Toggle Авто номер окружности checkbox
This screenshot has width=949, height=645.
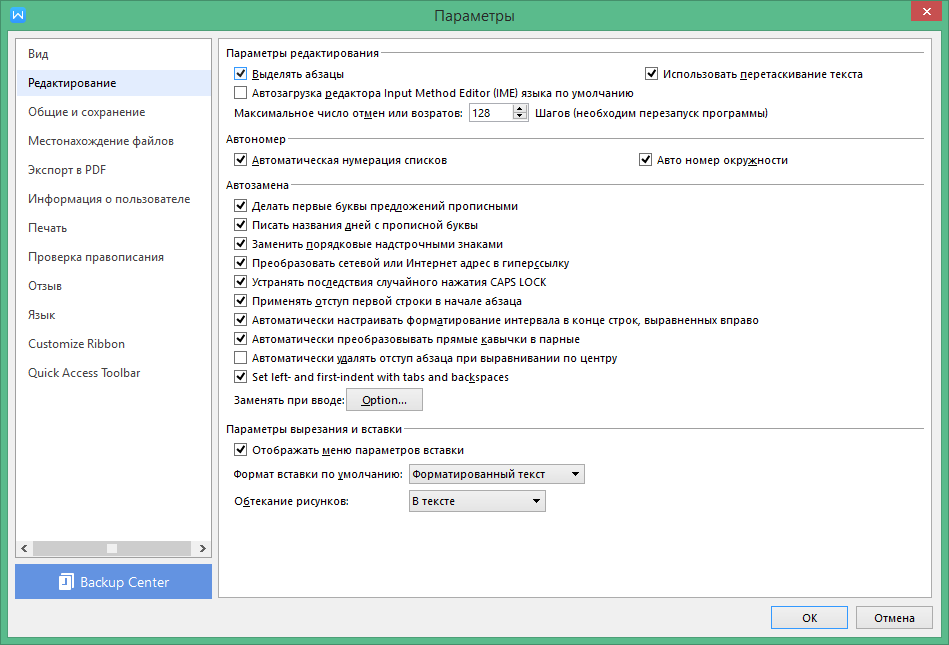[645, 160]
